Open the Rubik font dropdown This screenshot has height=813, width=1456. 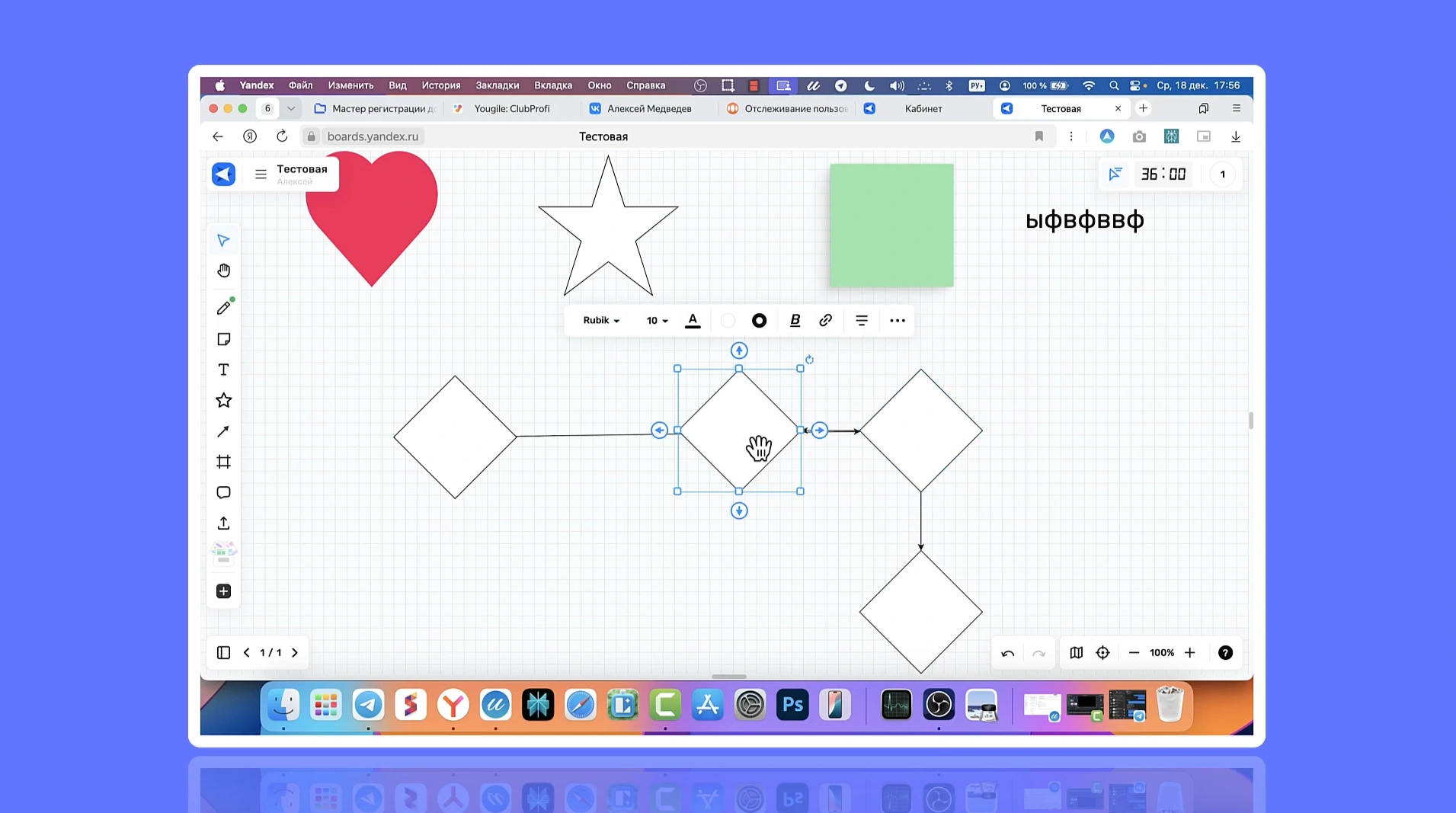[601, 321]
